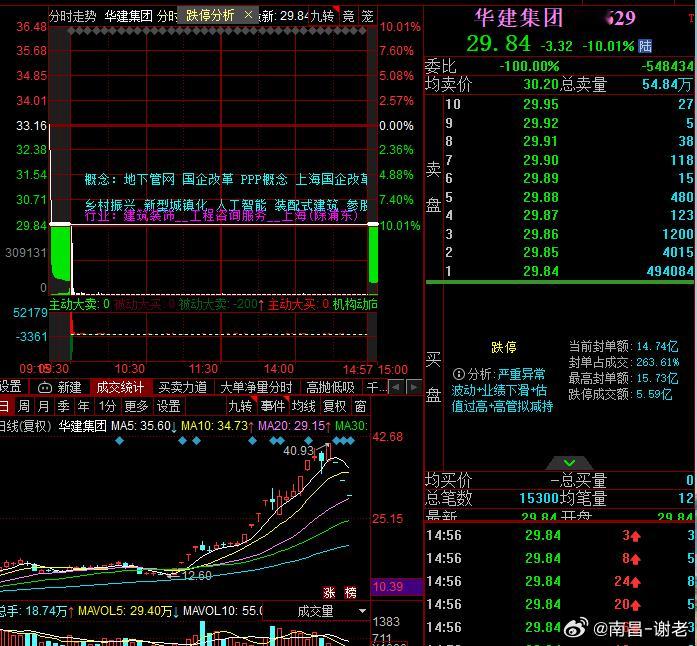
Task: Click the 窗 window button
Action: [x=361, y=406]
